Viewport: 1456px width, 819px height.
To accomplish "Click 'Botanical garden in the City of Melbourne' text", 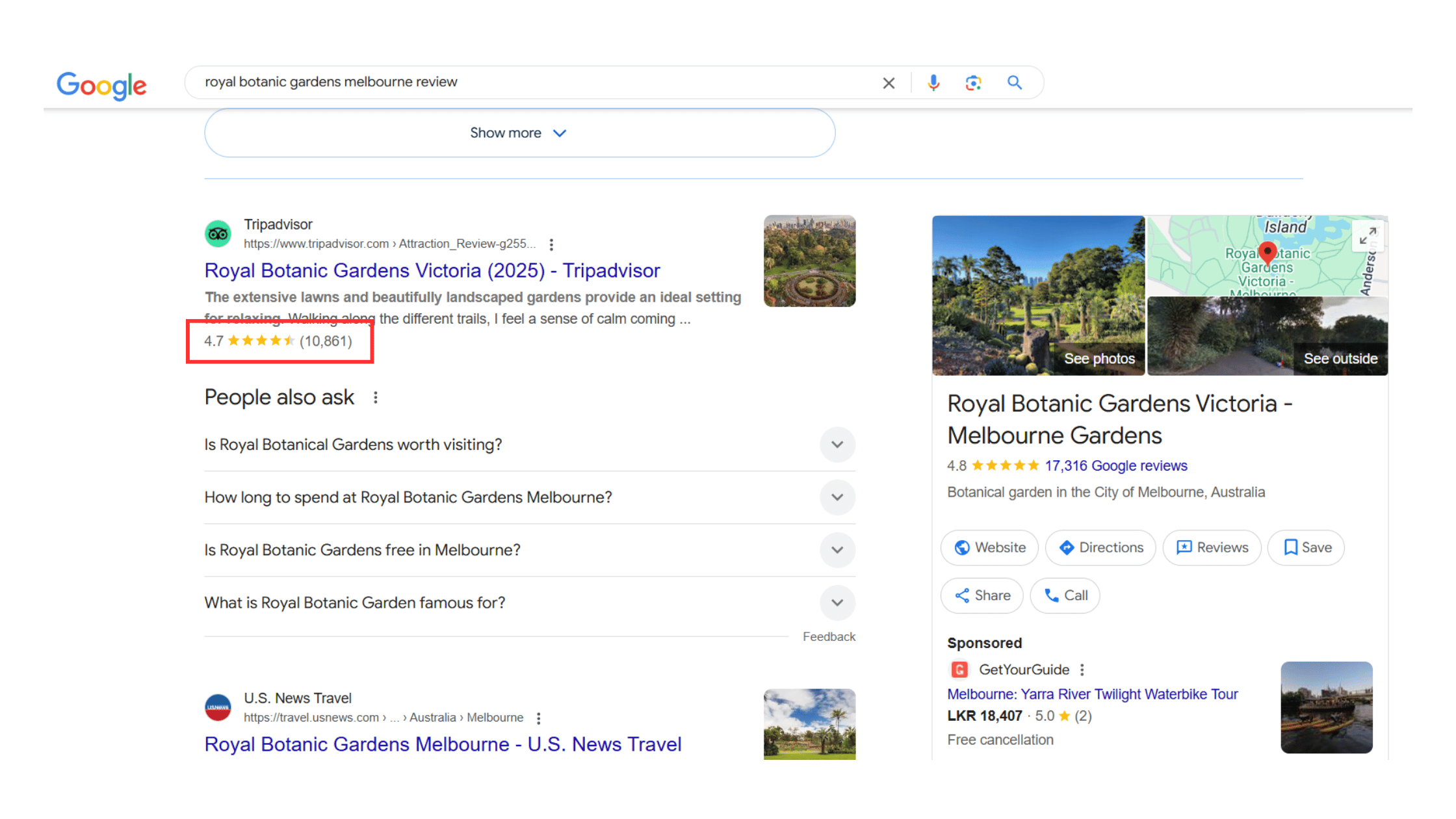I will click(x=1106, y=493).
